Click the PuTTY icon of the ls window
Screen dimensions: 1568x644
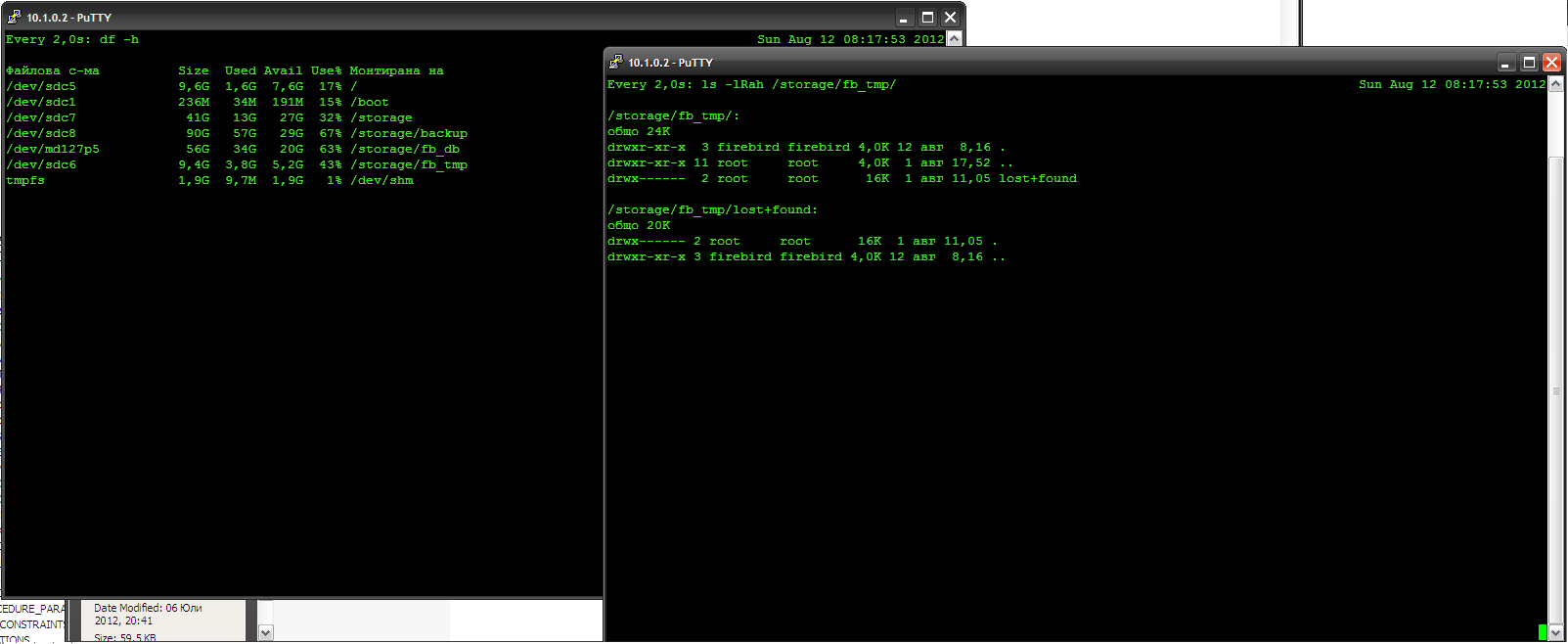click(x=615, y=63)
